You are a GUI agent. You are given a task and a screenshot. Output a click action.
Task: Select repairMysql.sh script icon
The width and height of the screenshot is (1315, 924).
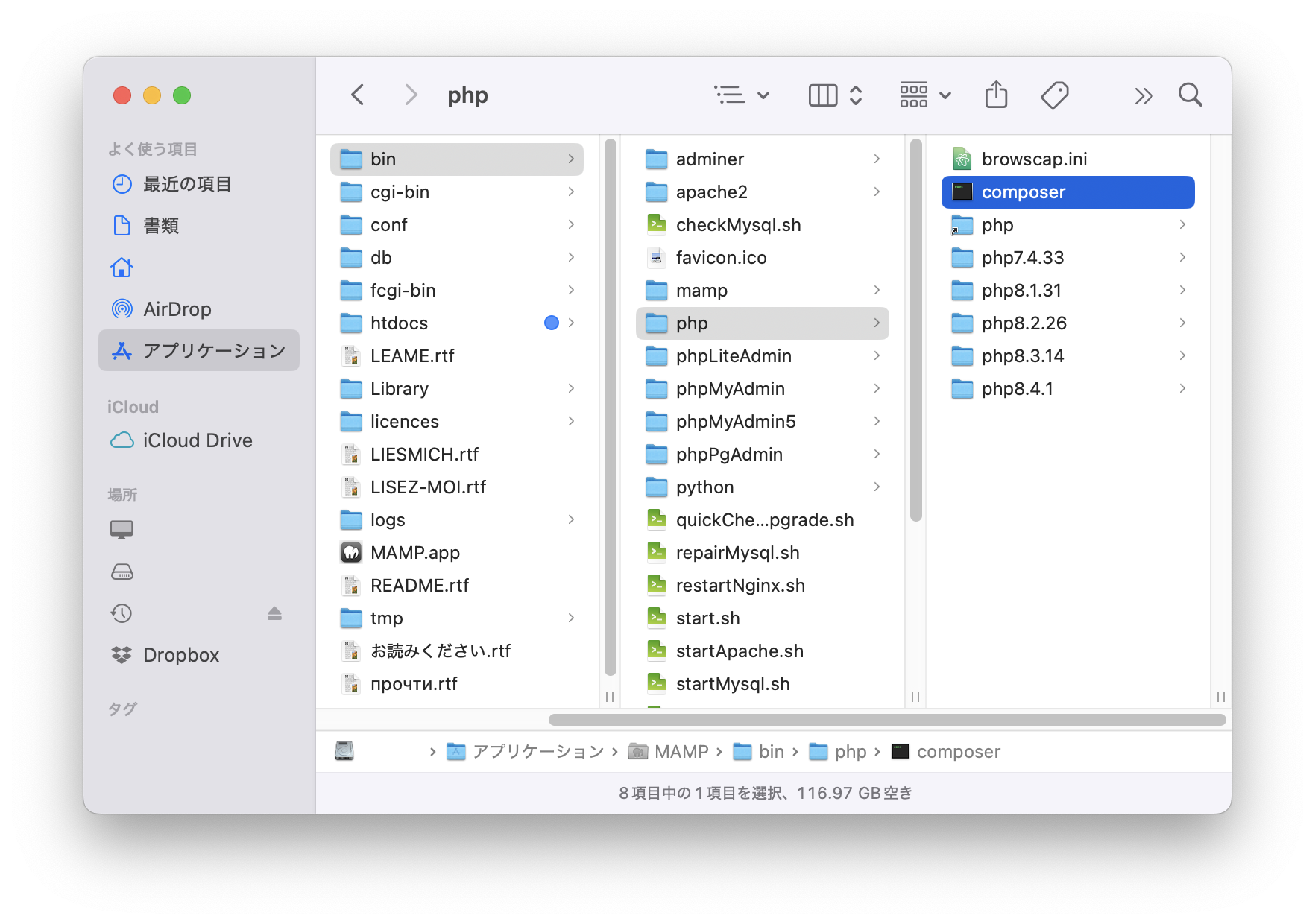tap(657, 552)
